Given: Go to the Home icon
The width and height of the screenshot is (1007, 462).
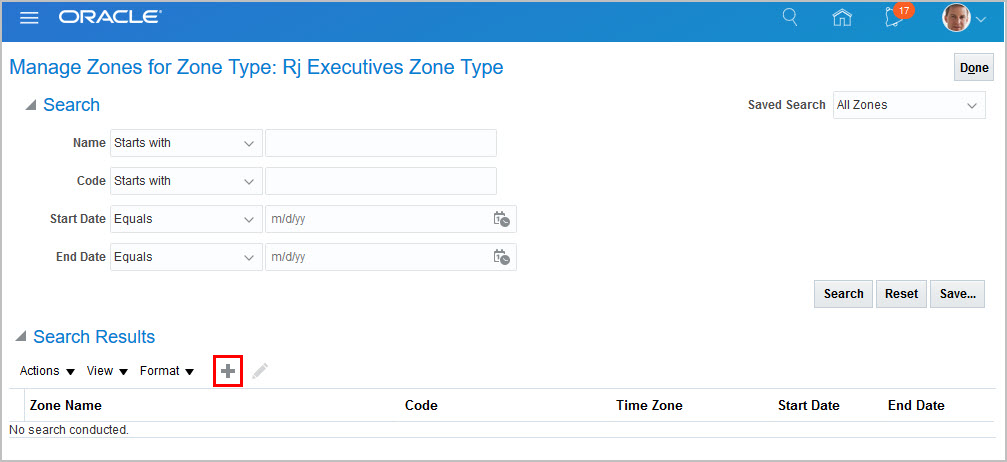Looking at the screenshot, I should [843, 18].
